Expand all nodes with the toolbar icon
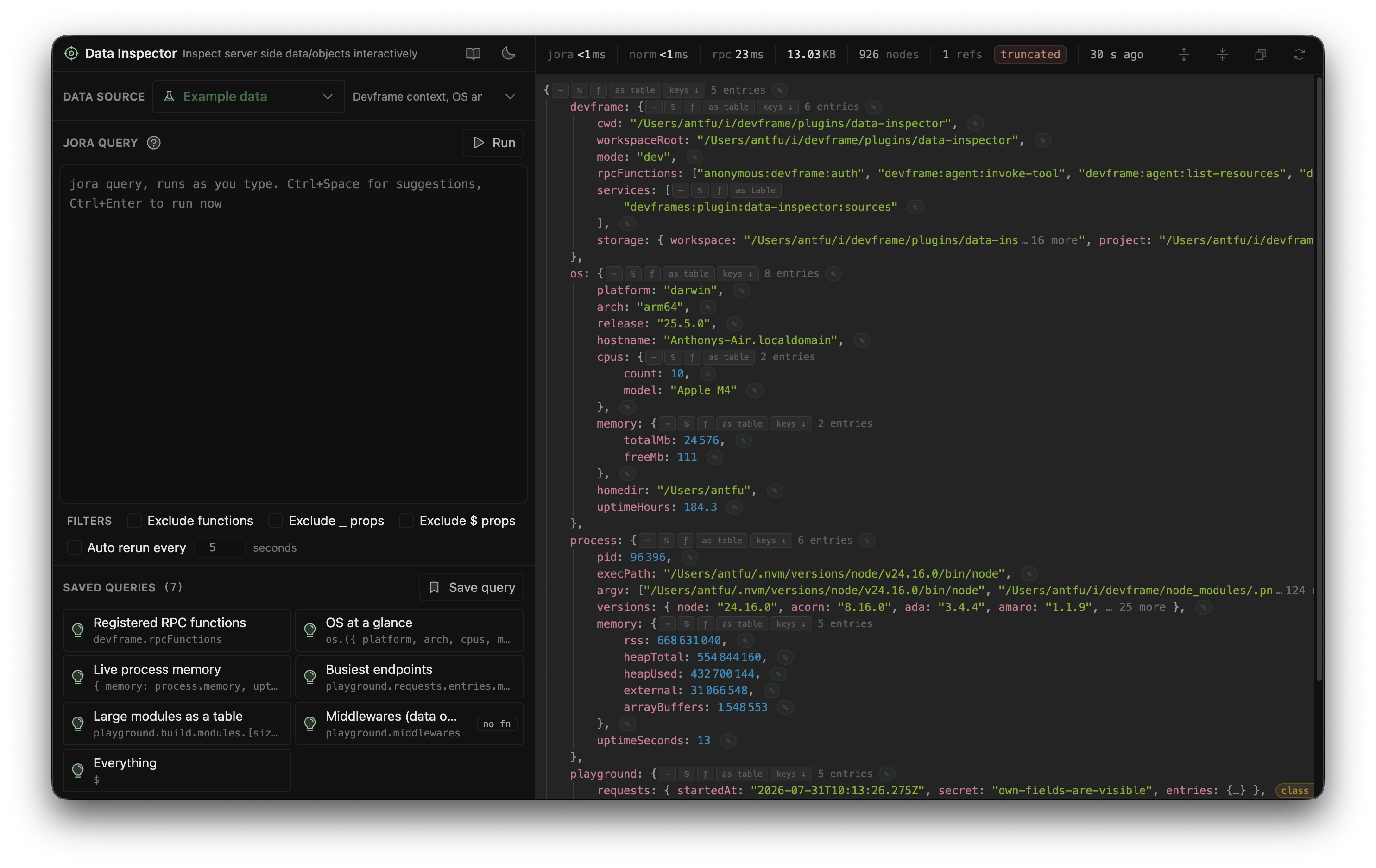Screen dimensions: 1376x868 [1184, 54]
